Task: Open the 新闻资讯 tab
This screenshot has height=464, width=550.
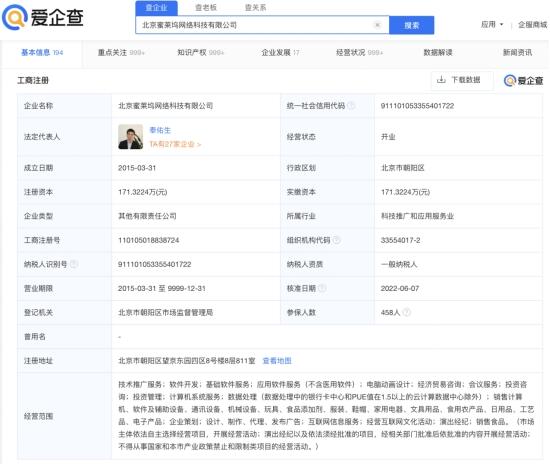Action: coord(517,53)
